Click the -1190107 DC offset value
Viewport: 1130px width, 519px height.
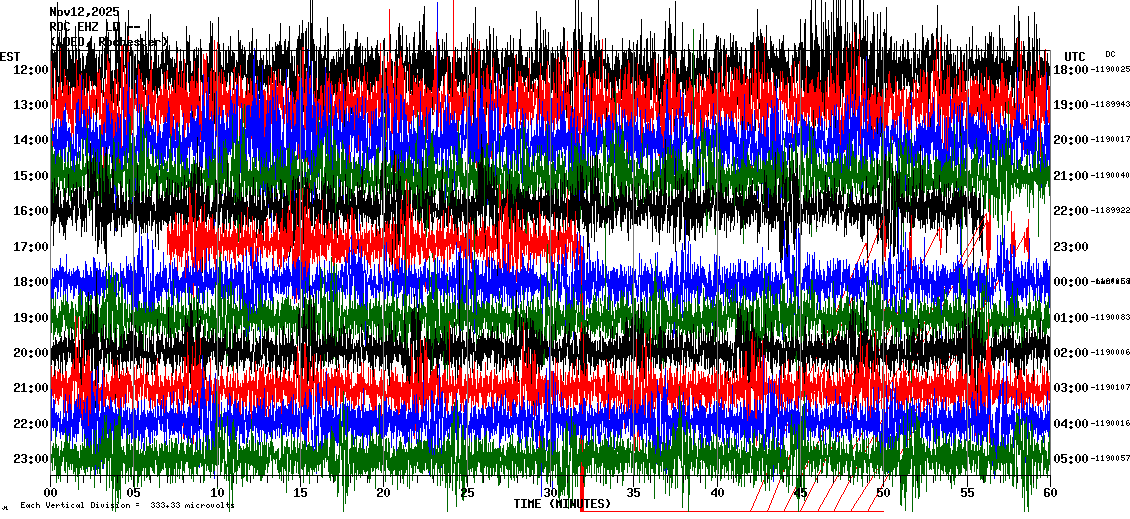click(x=1110, y=388)
